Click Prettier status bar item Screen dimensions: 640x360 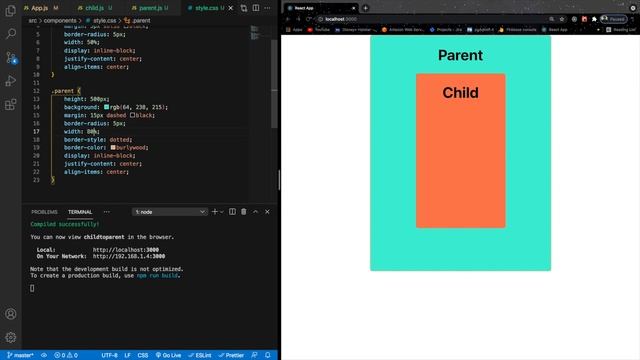231,355
